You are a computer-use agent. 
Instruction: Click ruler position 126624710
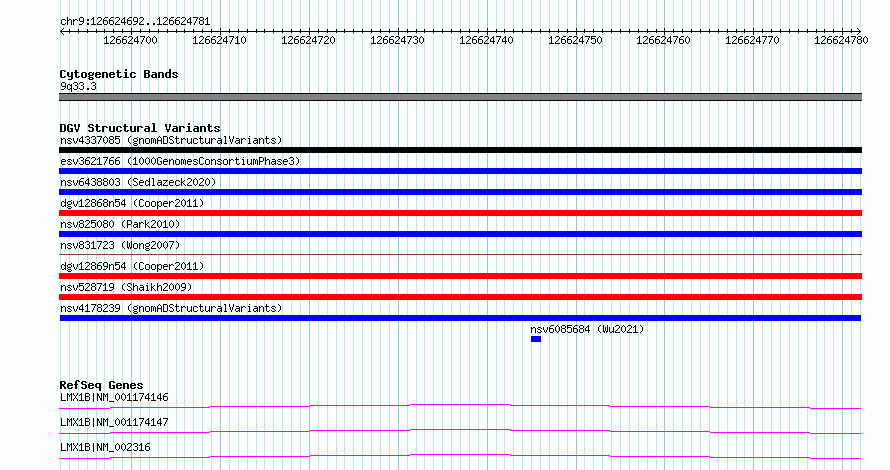point(220,40)
